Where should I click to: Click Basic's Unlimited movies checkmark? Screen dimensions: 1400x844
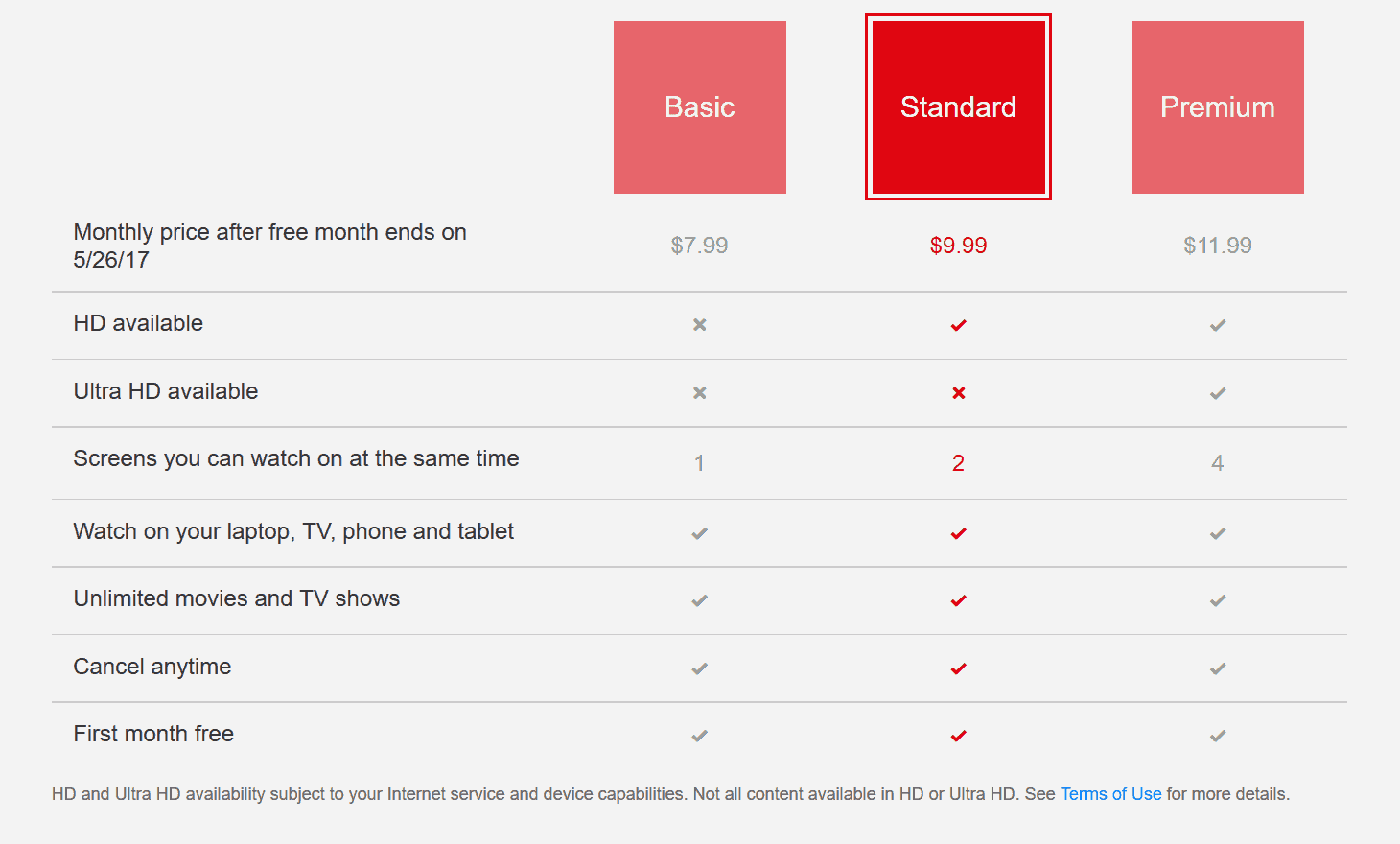(700, 600)
